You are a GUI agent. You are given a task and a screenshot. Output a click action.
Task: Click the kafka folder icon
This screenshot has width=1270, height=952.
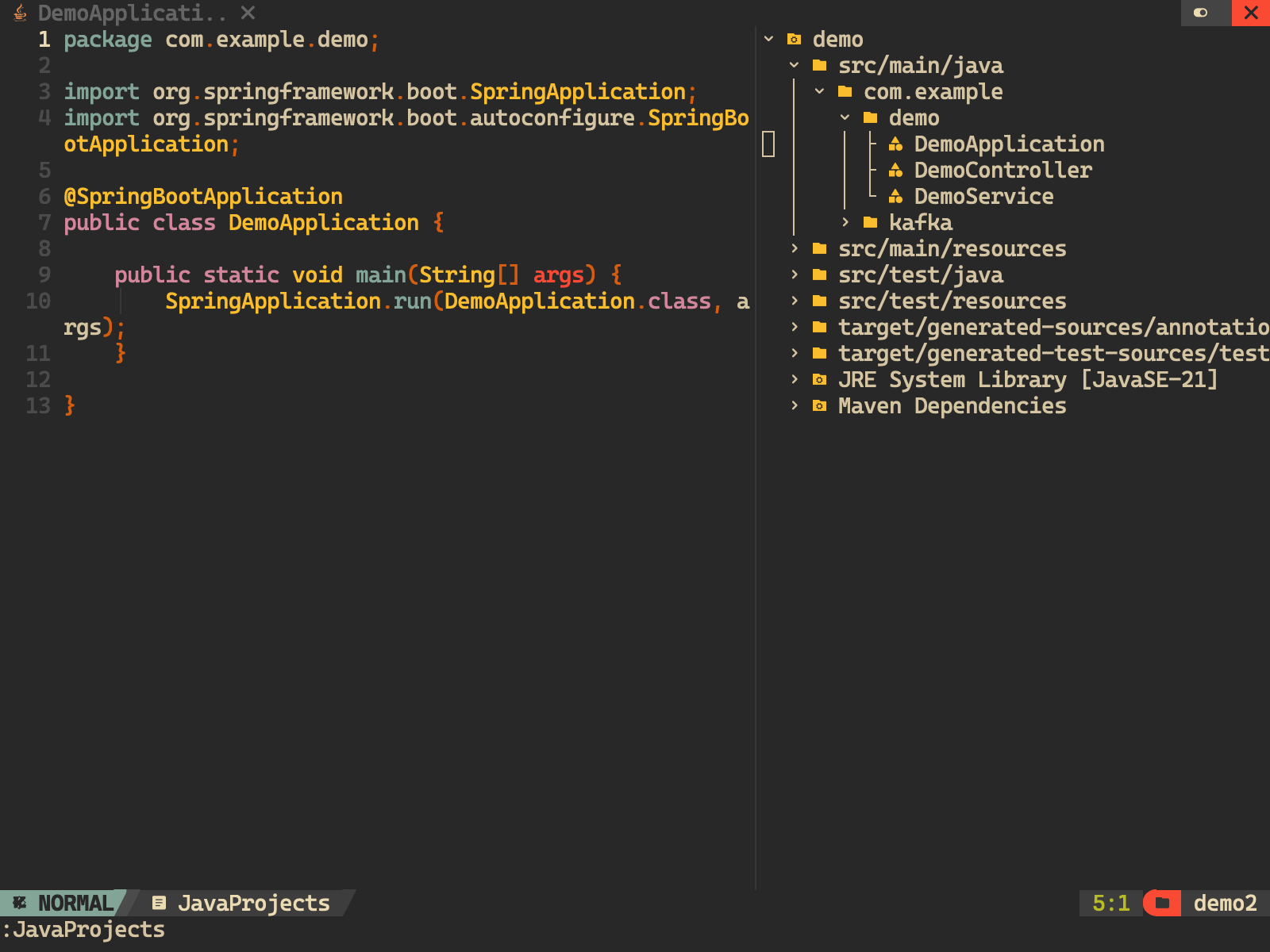coord(871,222)
